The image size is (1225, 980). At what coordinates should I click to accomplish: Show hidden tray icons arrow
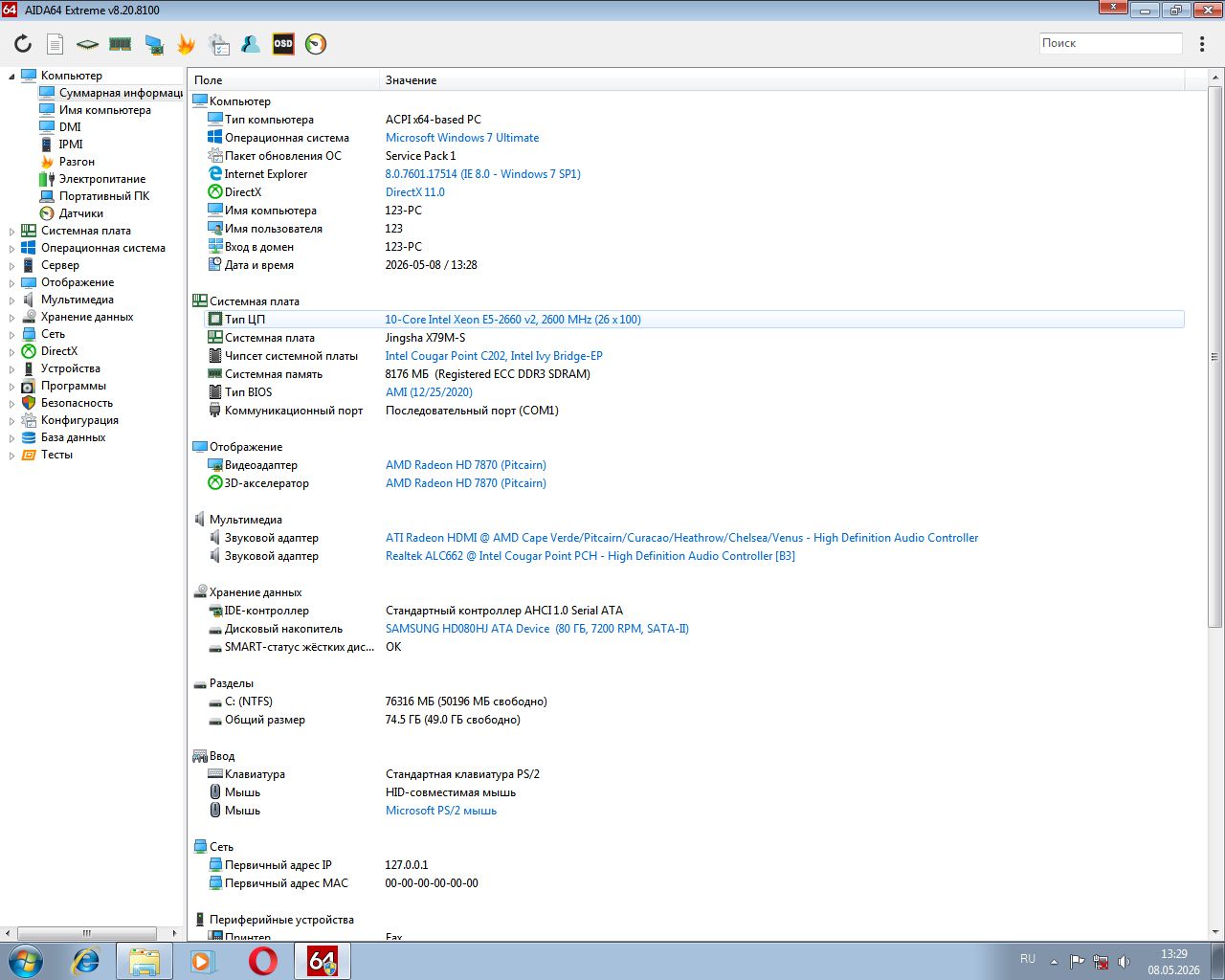coord(1054,961)
